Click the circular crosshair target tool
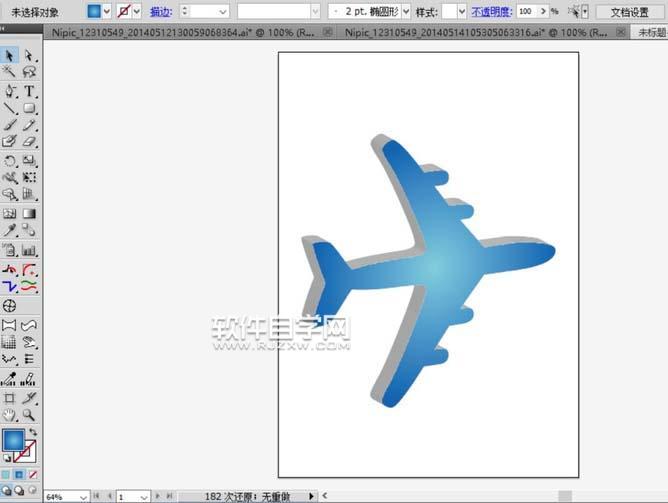The image size is (668, 503). pos(9,306)
